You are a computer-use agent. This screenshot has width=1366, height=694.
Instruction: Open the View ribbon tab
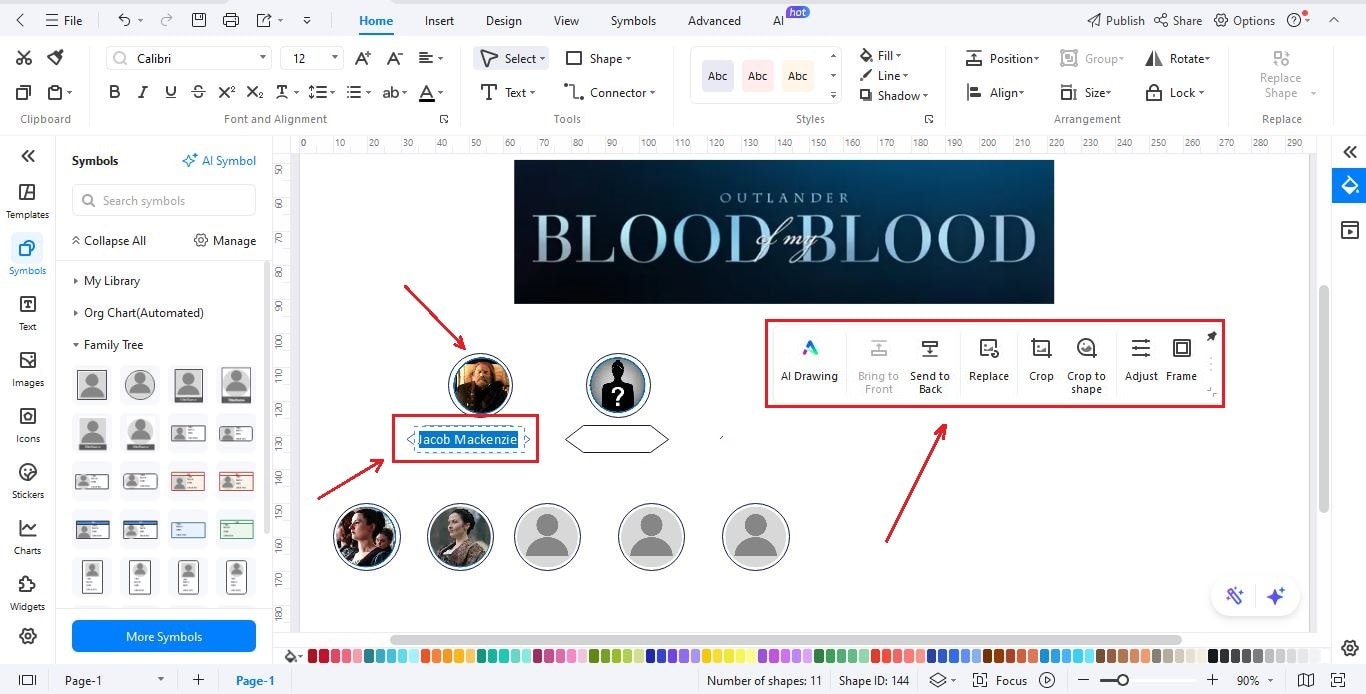566,20
